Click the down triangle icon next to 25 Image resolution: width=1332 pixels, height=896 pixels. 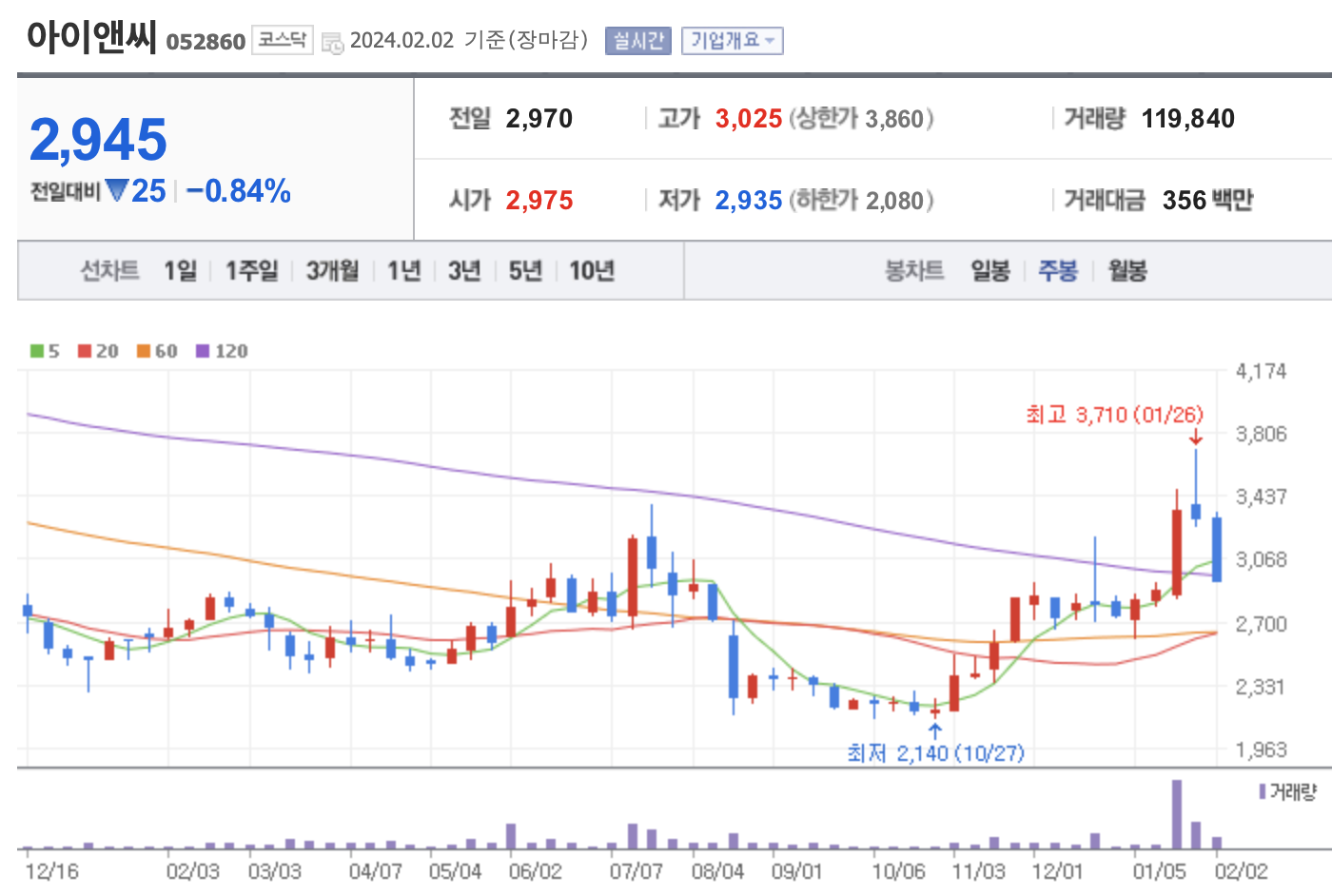point(117,191)
